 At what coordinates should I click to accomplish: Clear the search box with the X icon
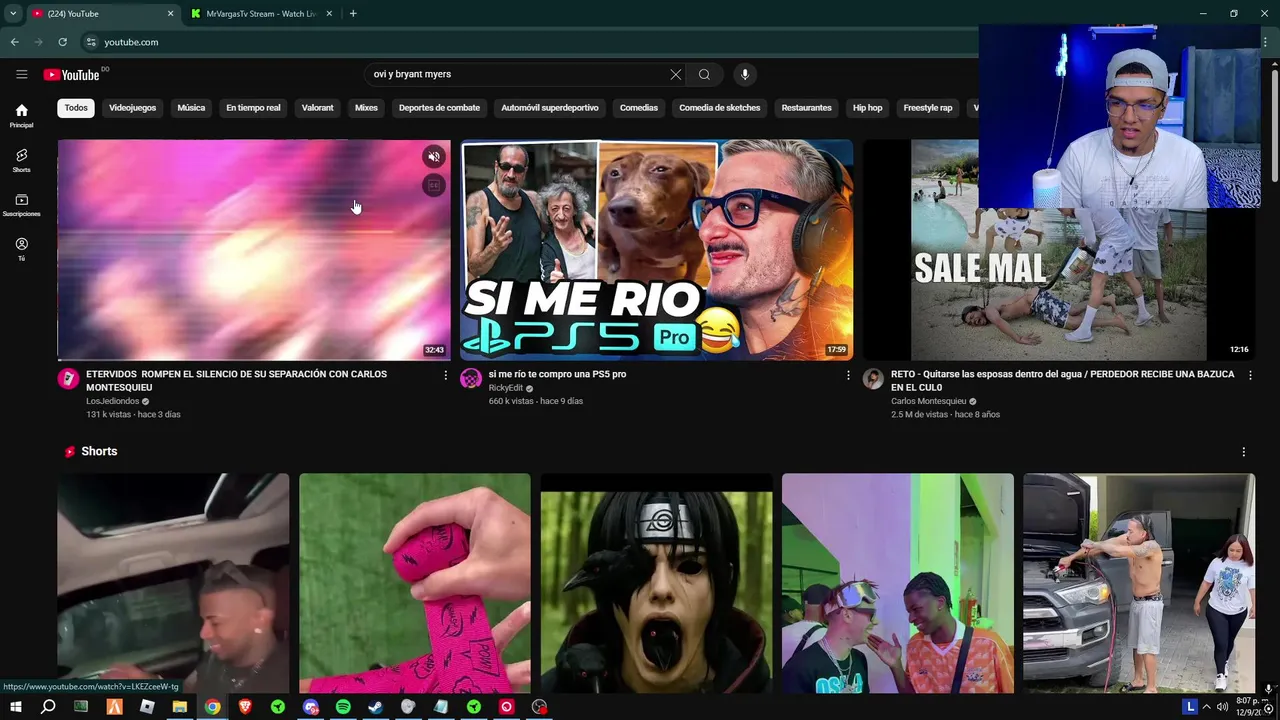pyautogui.click(x=676, y=74)
